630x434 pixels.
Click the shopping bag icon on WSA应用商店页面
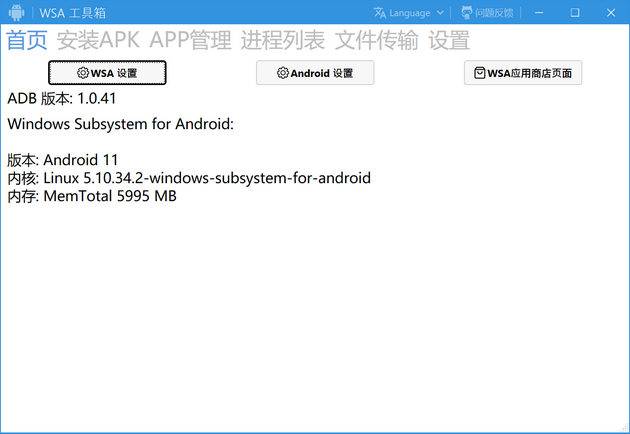point(479,73)
